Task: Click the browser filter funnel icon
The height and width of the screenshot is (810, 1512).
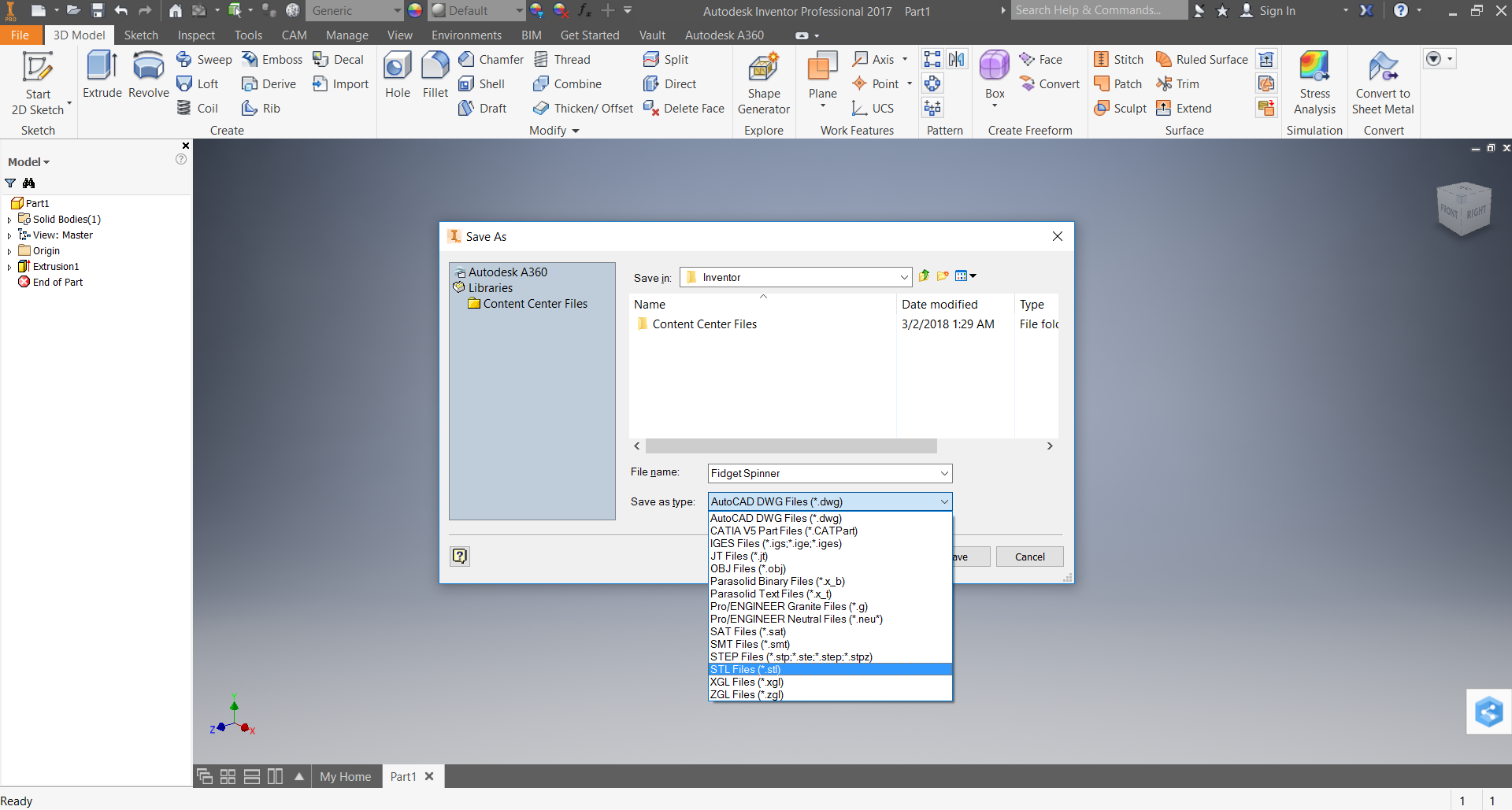Action: [10, 183]
